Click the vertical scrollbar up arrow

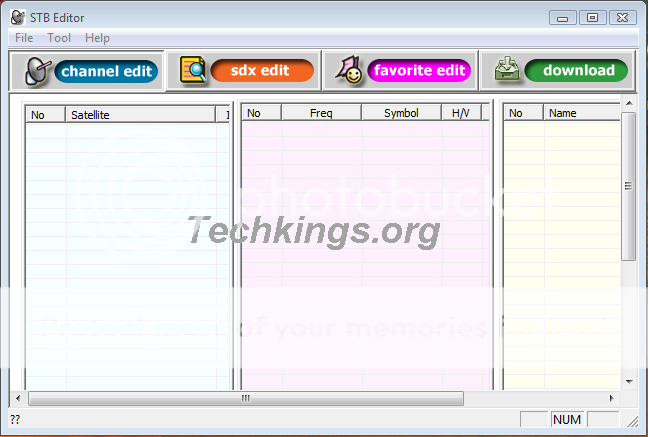point(629,103)
